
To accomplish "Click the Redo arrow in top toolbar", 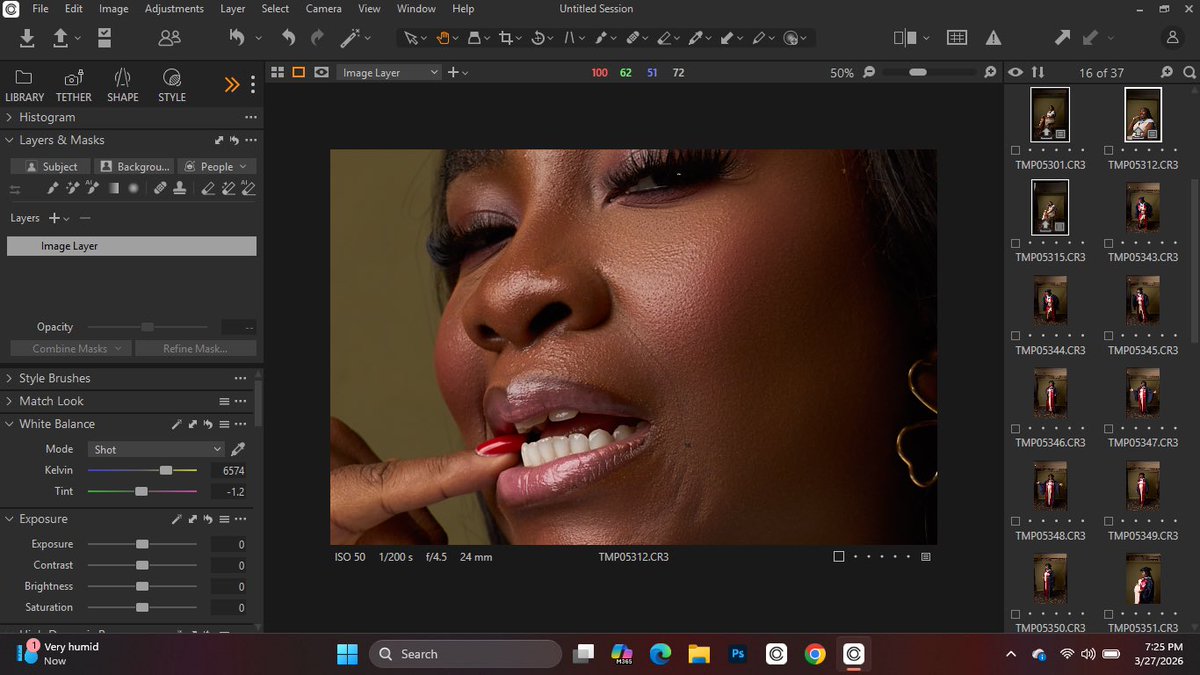I will tap(317, 38).
